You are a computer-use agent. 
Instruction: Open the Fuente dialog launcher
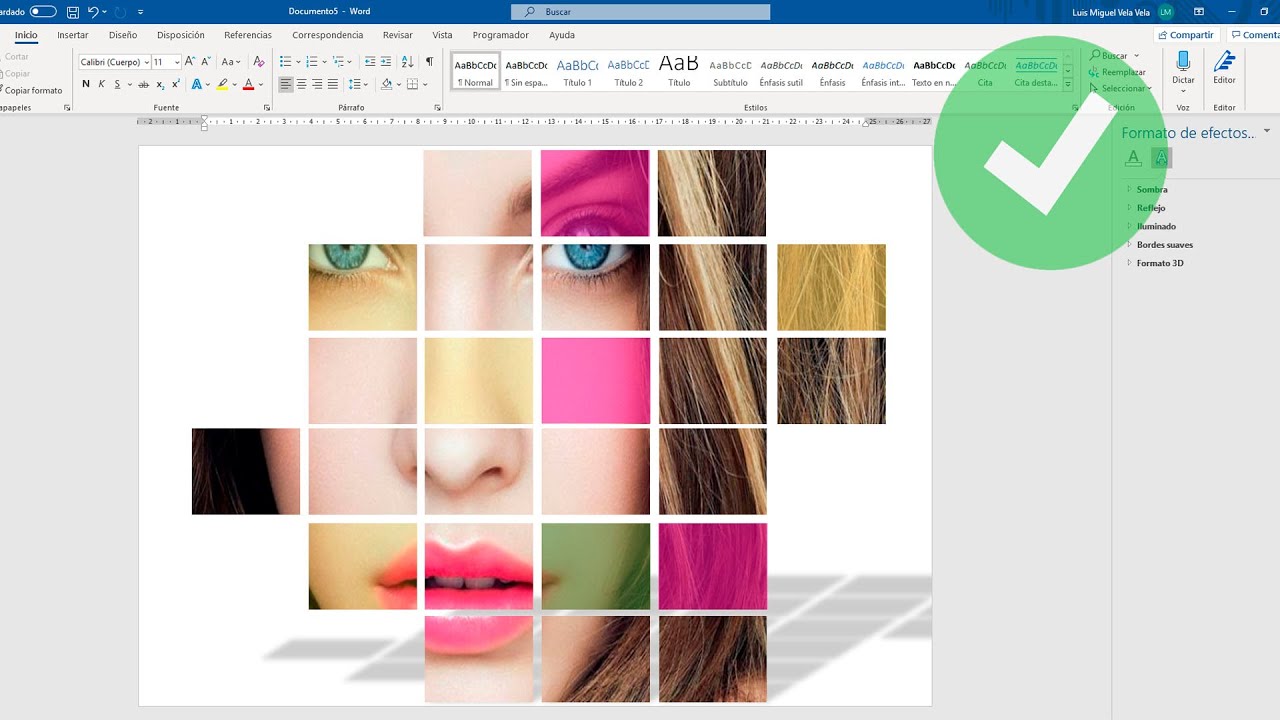click(267, 107)
